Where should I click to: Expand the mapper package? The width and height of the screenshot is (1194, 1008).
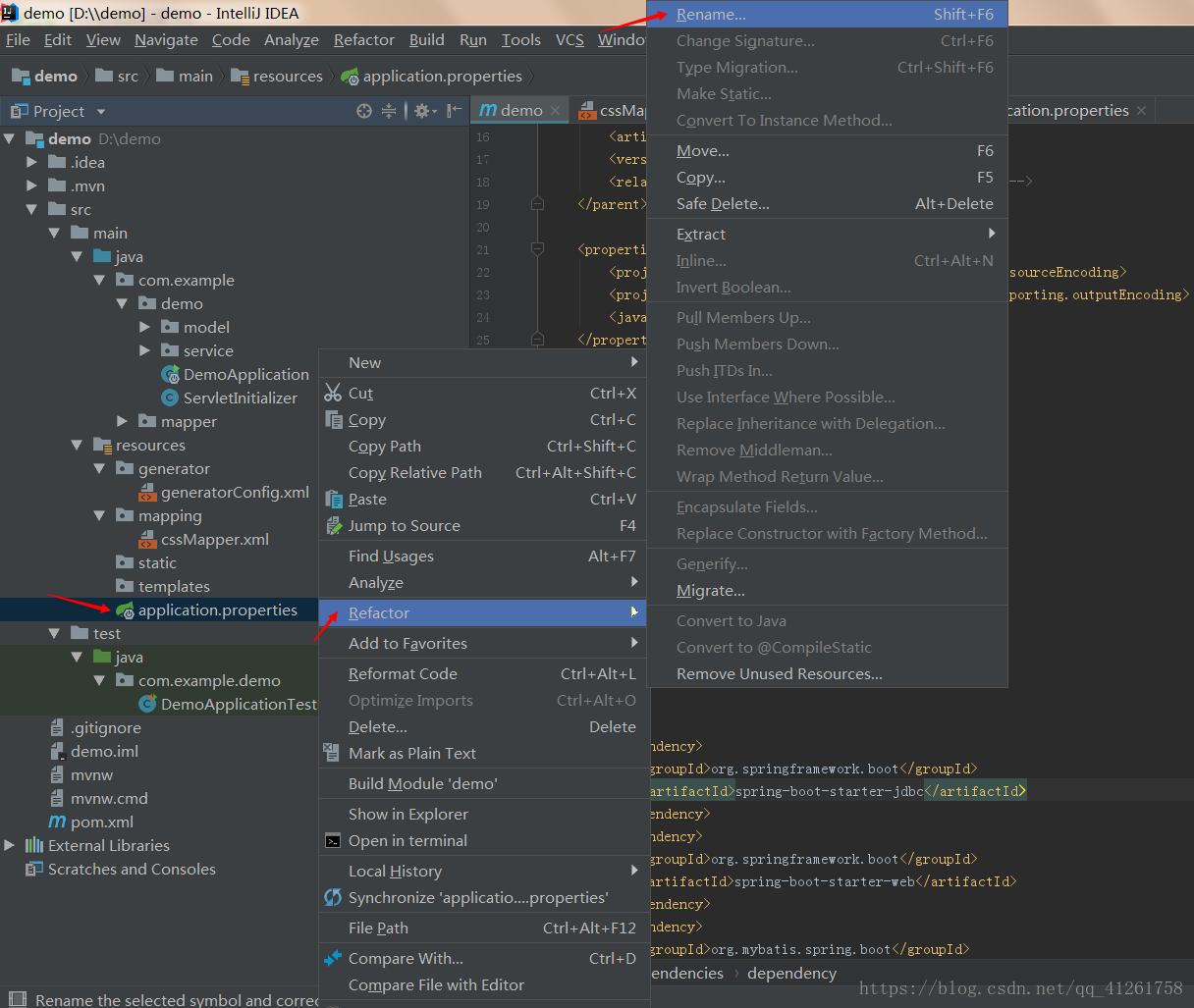(x=122, y=421)
